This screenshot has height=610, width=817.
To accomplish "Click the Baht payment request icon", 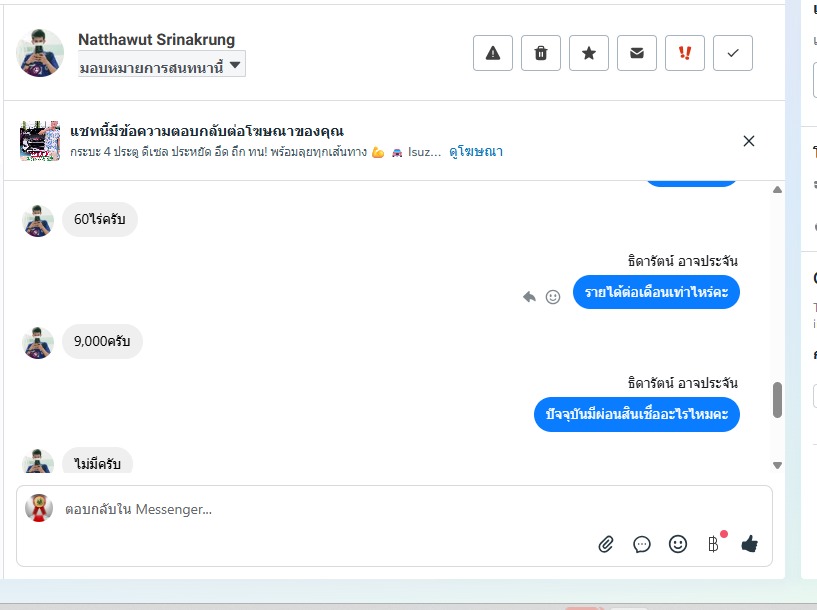I will [713, 544].
